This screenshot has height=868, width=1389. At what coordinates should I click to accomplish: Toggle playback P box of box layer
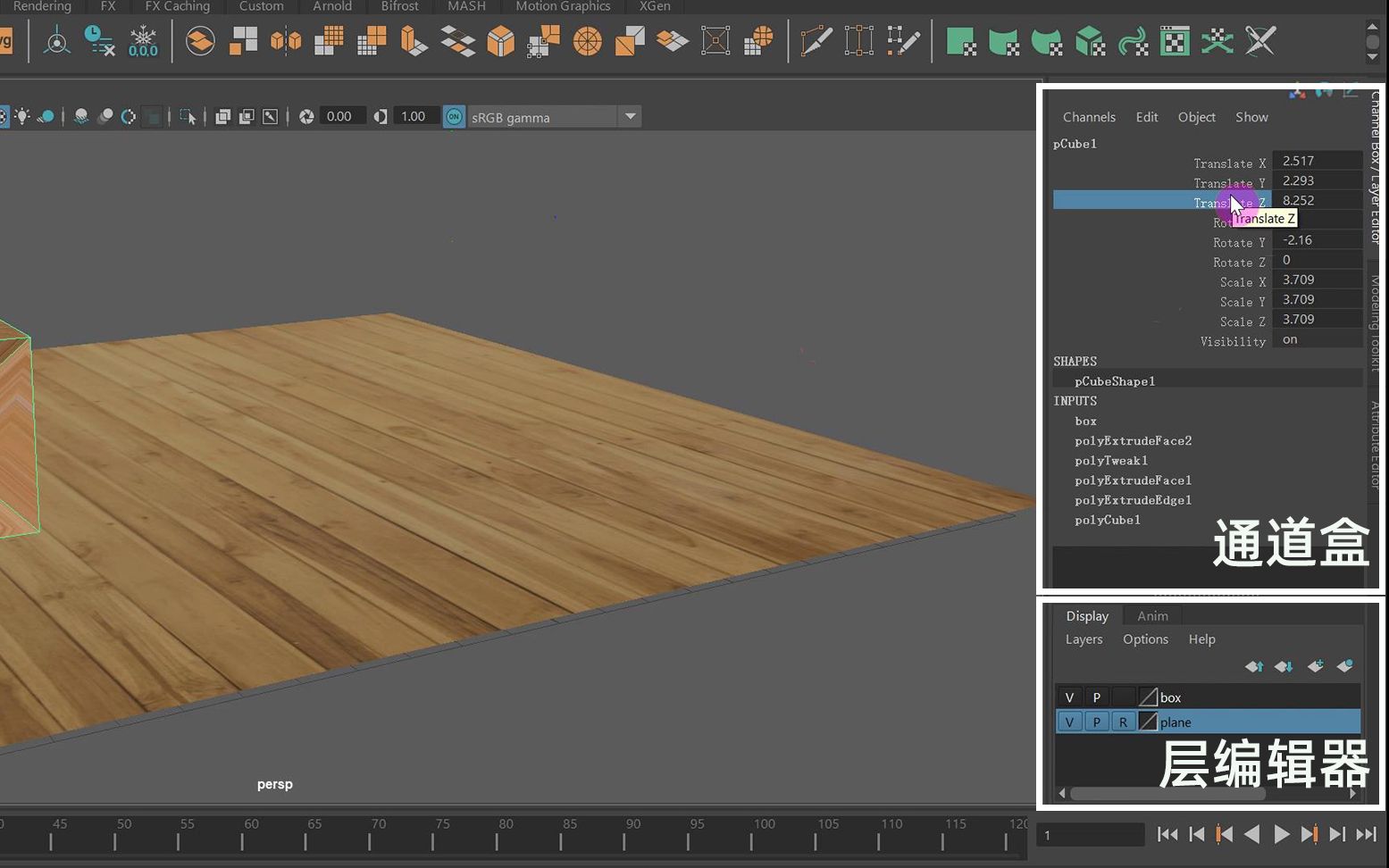1096,697
